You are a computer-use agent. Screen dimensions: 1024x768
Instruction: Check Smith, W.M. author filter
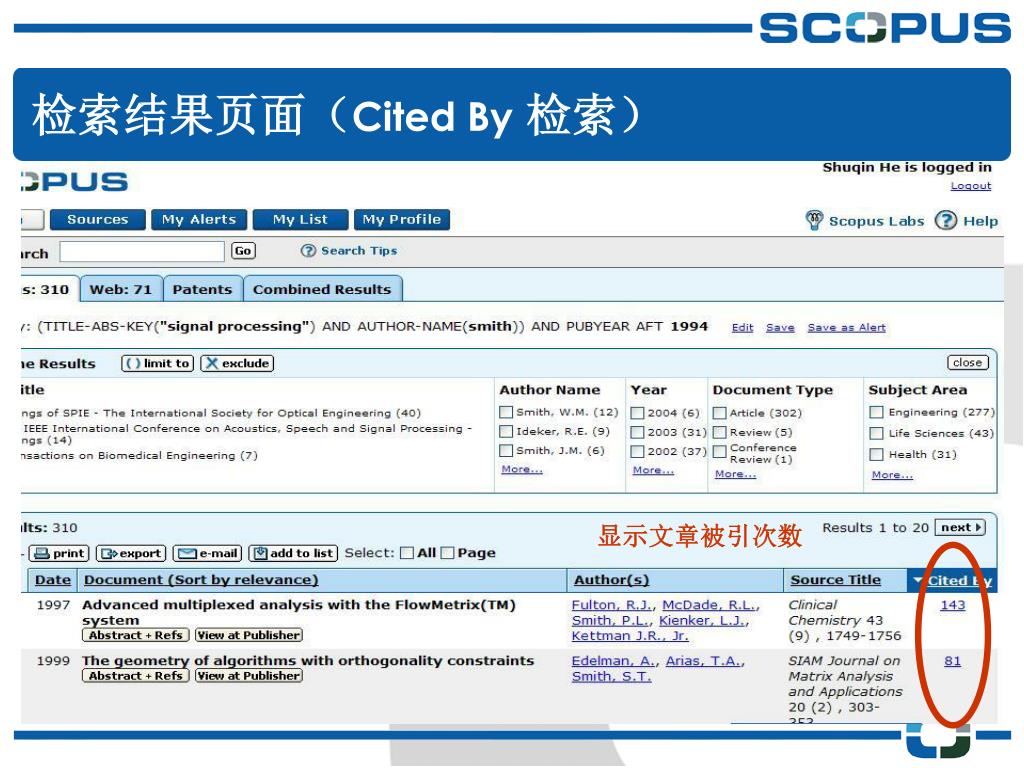click(505, 412)
